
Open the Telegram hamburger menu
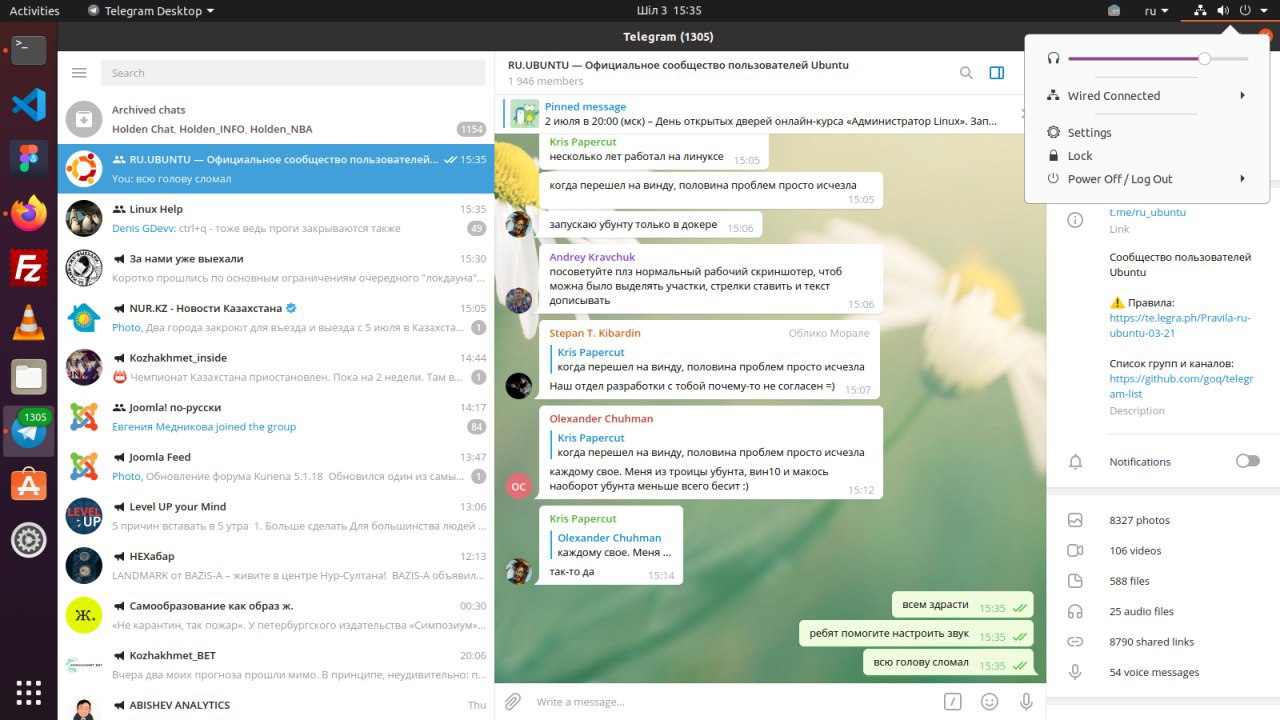pos(80,73)
